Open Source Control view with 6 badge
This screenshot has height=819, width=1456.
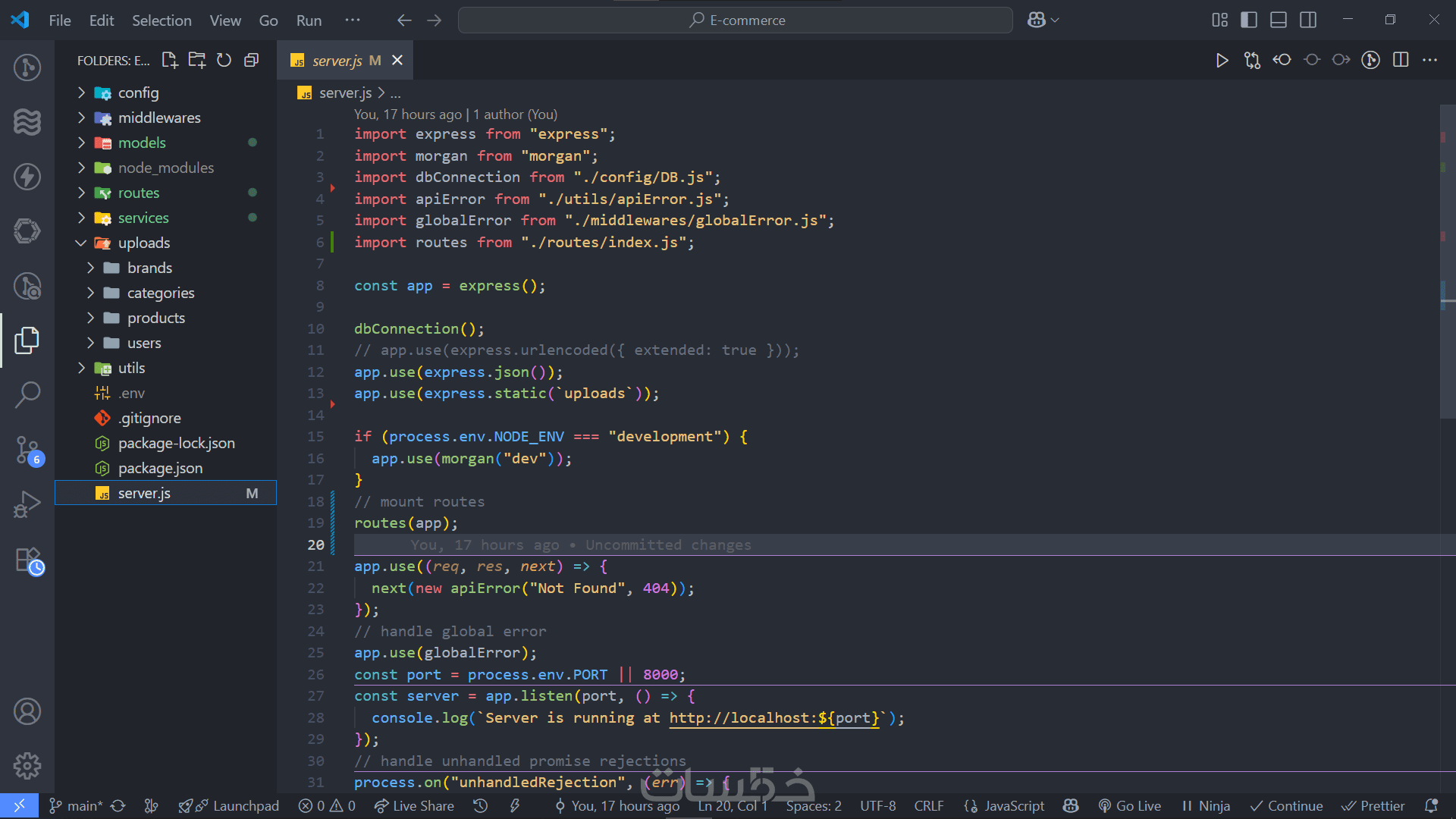[x=27, y=450]
